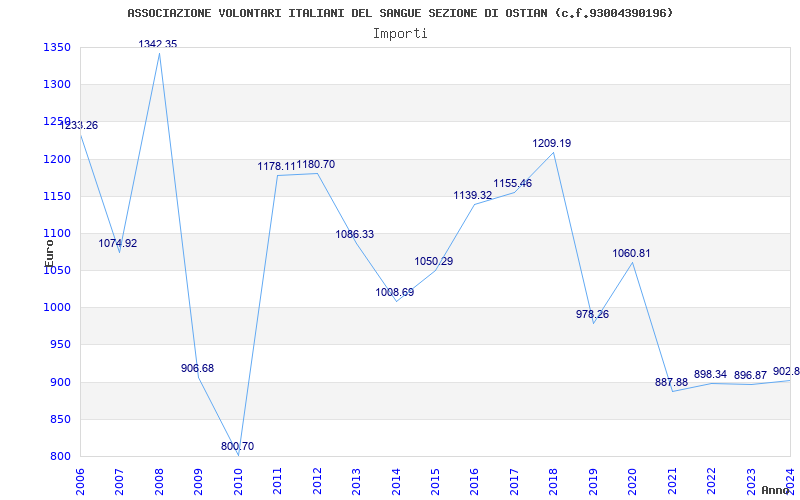Click the 1233.26 data label for 2006

click(x=79, y=126)
